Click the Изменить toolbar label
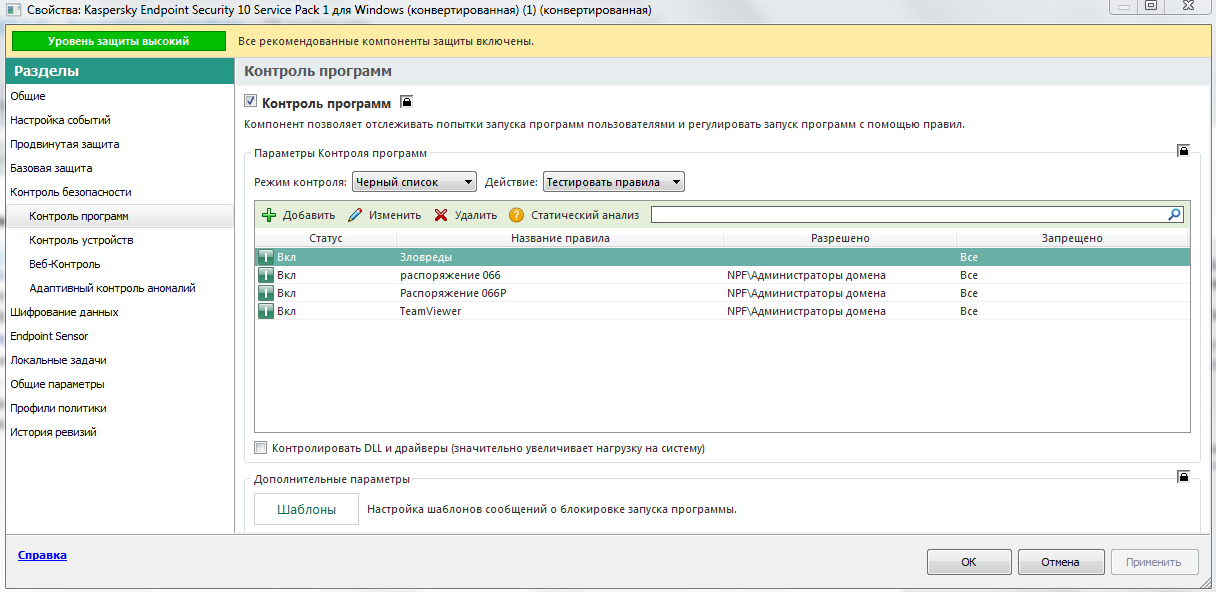This screenshot has width=1216, height=592. click(395, 215)
